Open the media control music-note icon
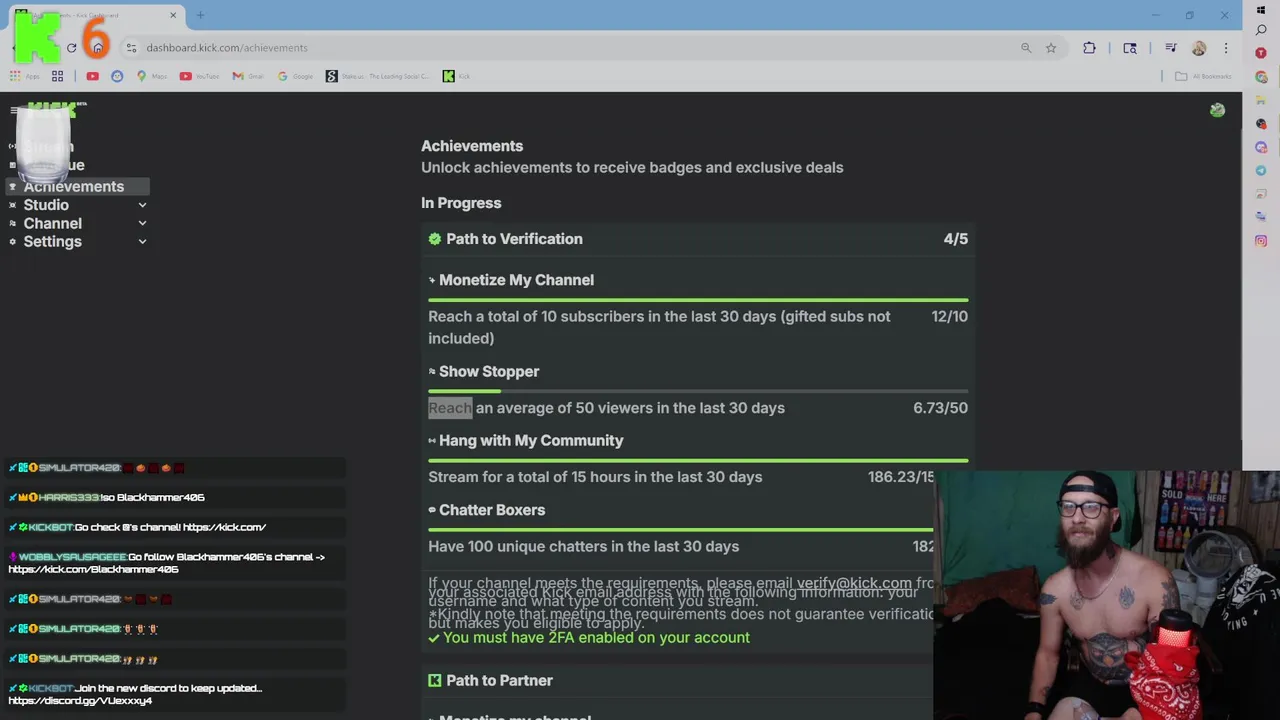Image resolution: width=1280 pixels, height=720 pixels. [1170, 48]
